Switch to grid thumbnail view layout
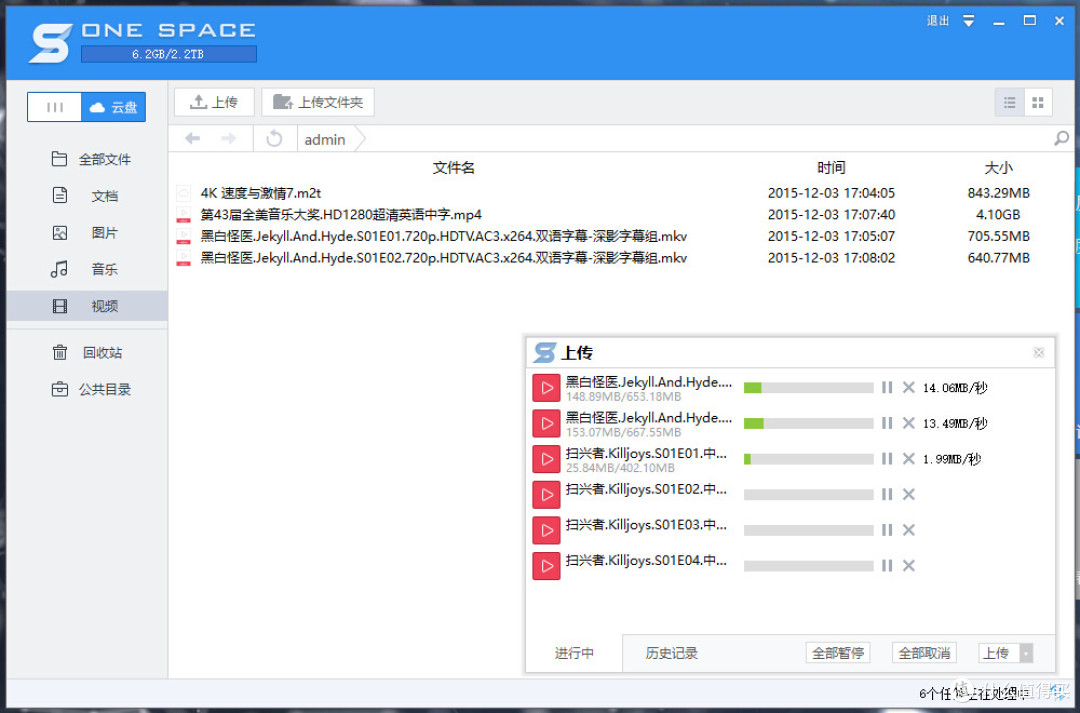This screenshot has height=713, width=1080. pyautogui.click(x=1038, y=103)
